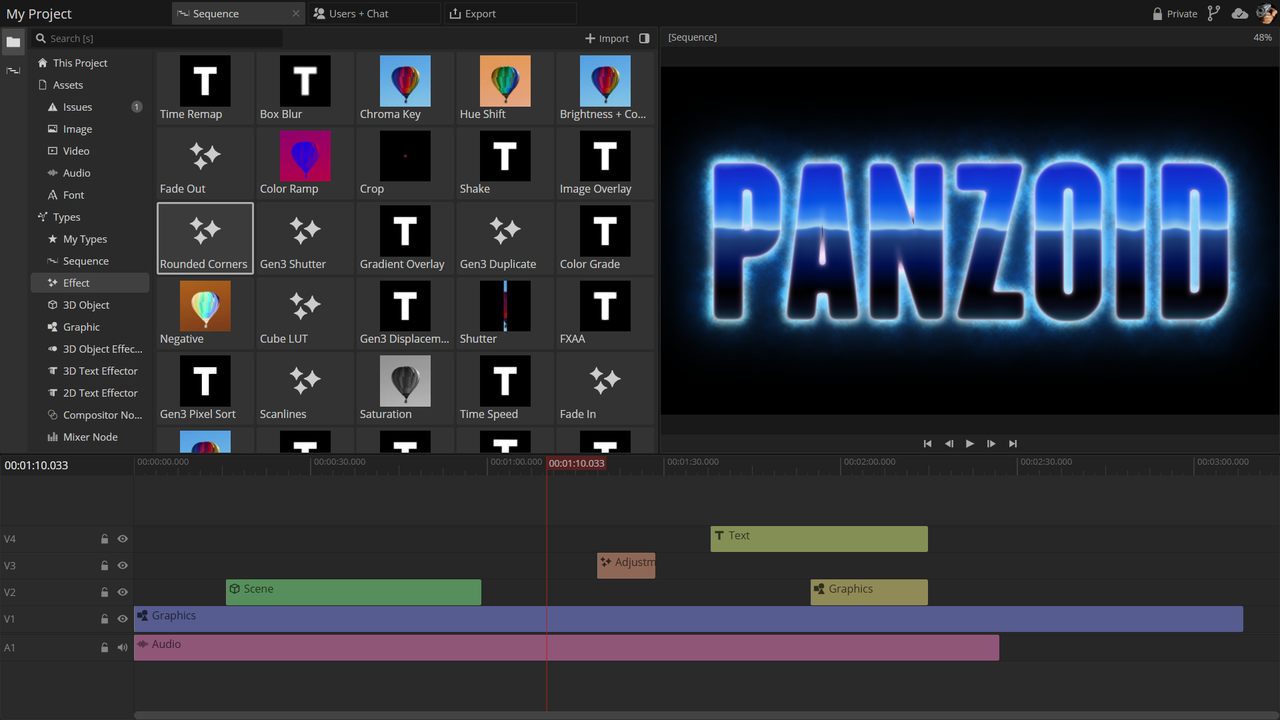Select the Box Blur effect
Viewport: 1280px width, 720px height.
(305, 88)
